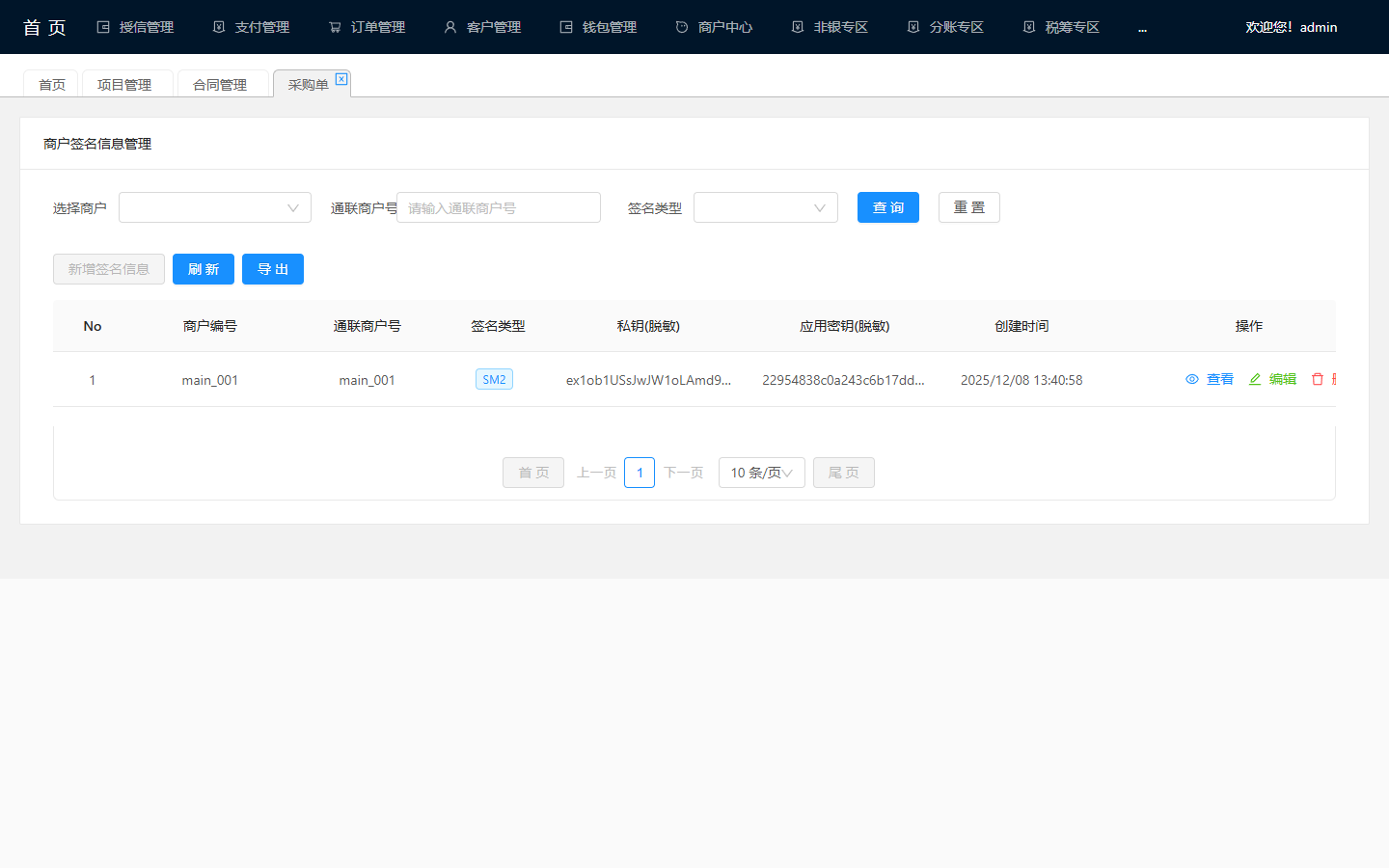Viewport: 1389px width, 868px height.
Task: Click the 新增签名信息 button
Action: [x=109, y=269]
